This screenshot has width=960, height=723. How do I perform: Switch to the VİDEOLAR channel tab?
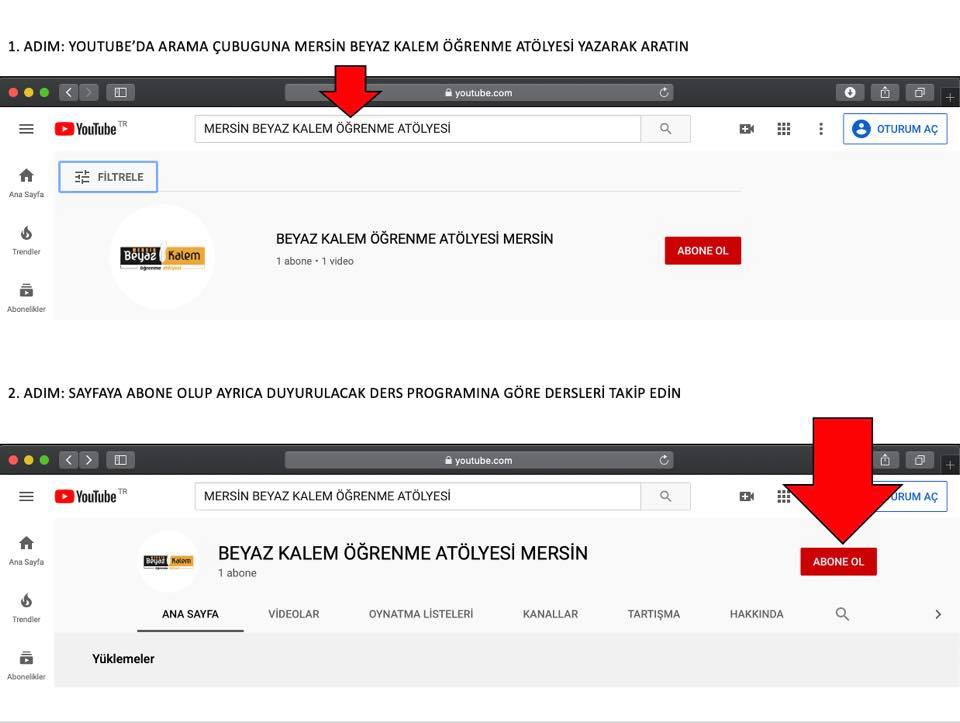click(x=294, y=614)
